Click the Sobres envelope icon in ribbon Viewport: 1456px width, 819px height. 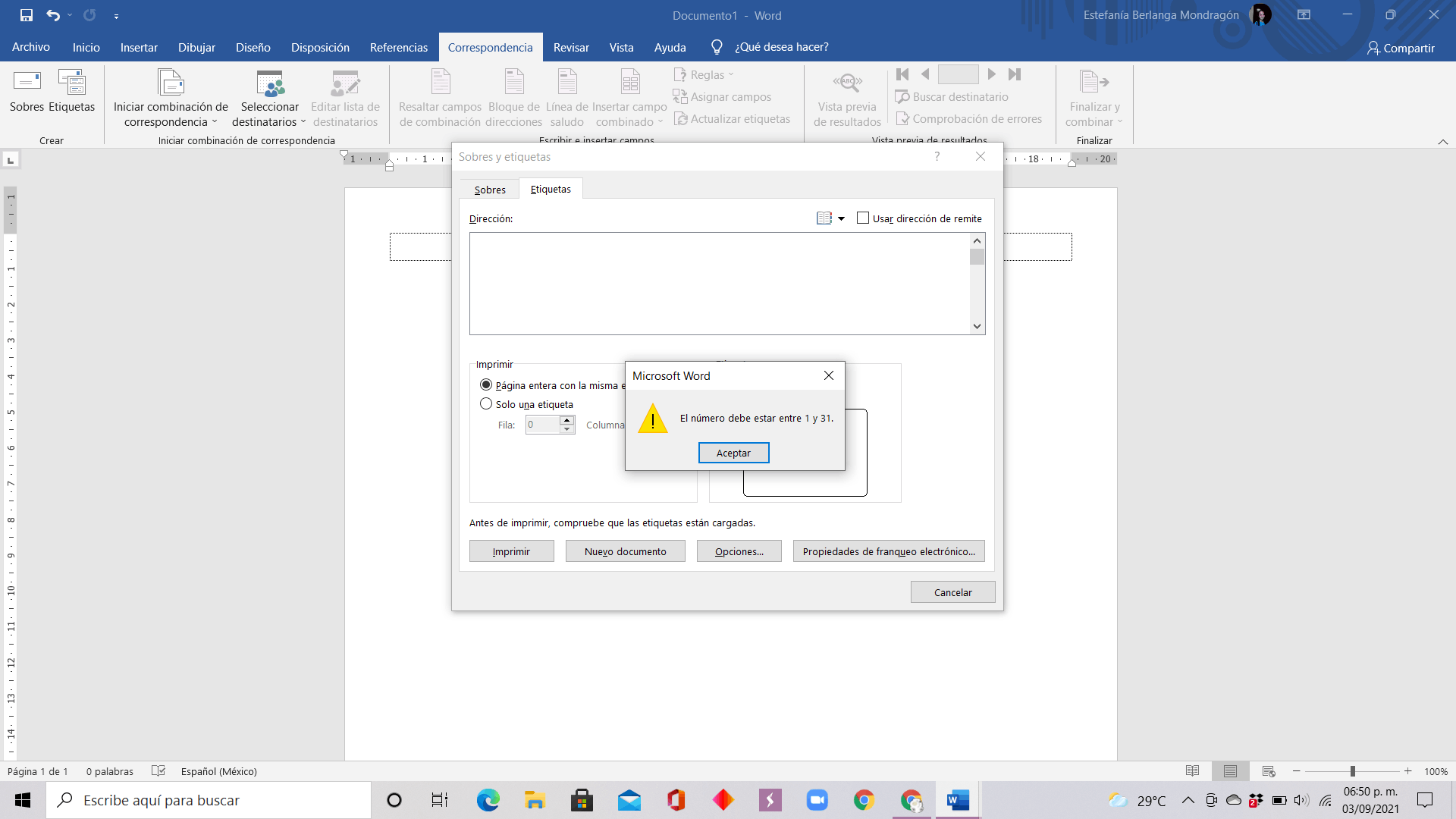(x=27, y=82)
